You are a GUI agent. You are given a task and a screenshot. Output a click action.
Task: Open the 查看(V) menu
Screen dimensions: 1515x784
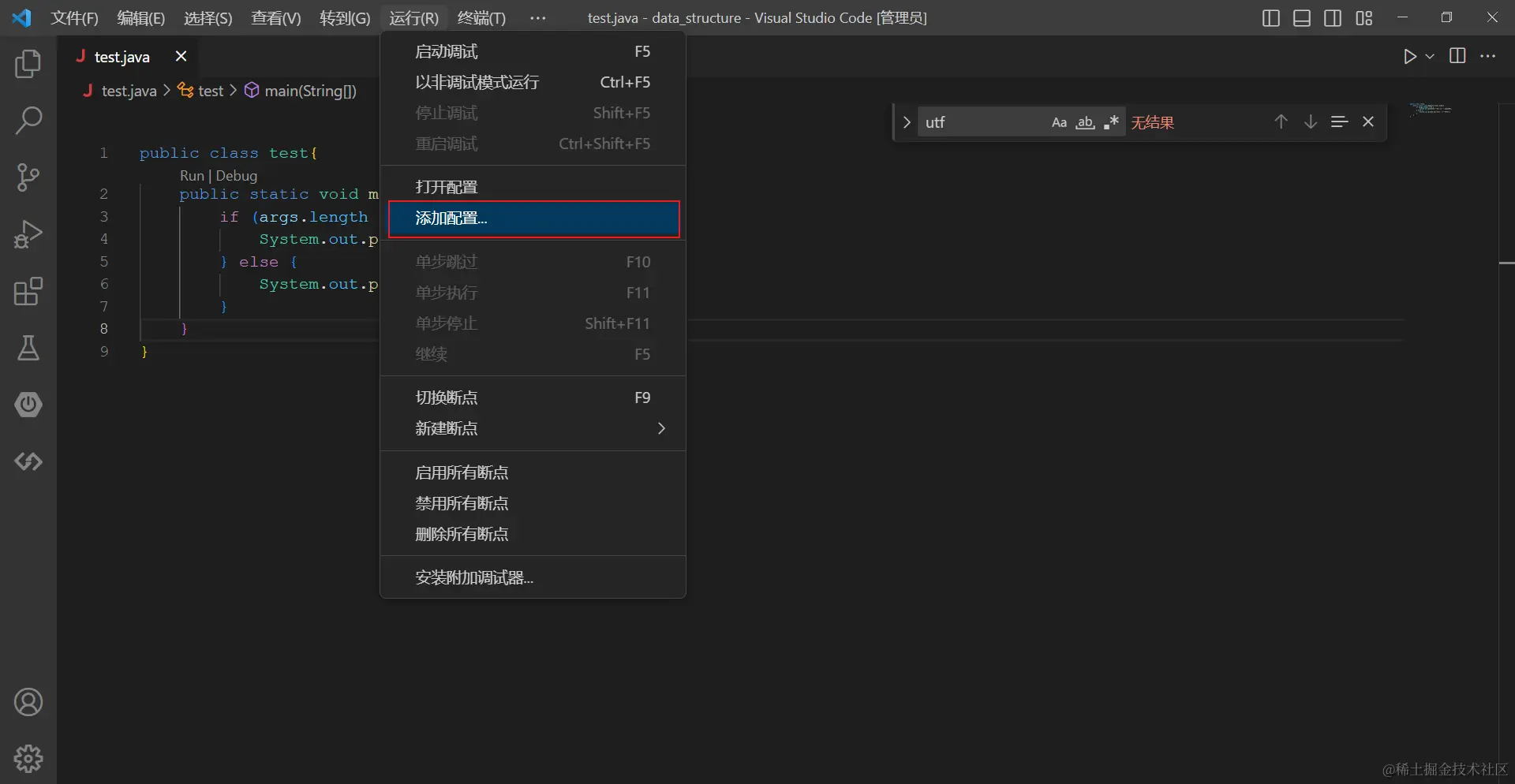[x=275, y=18]
